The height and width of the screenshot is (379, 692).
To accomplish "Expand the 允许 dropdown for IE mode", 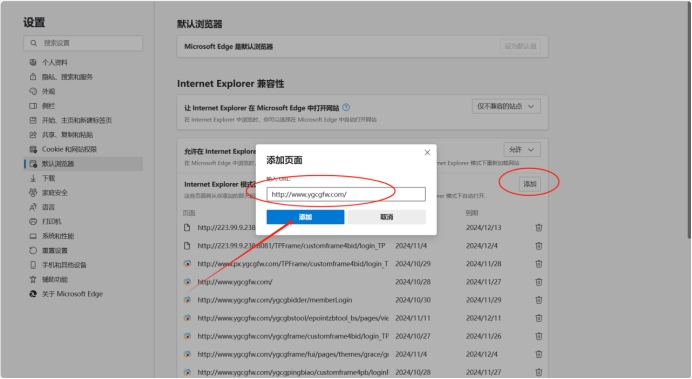I will point(522,150).
